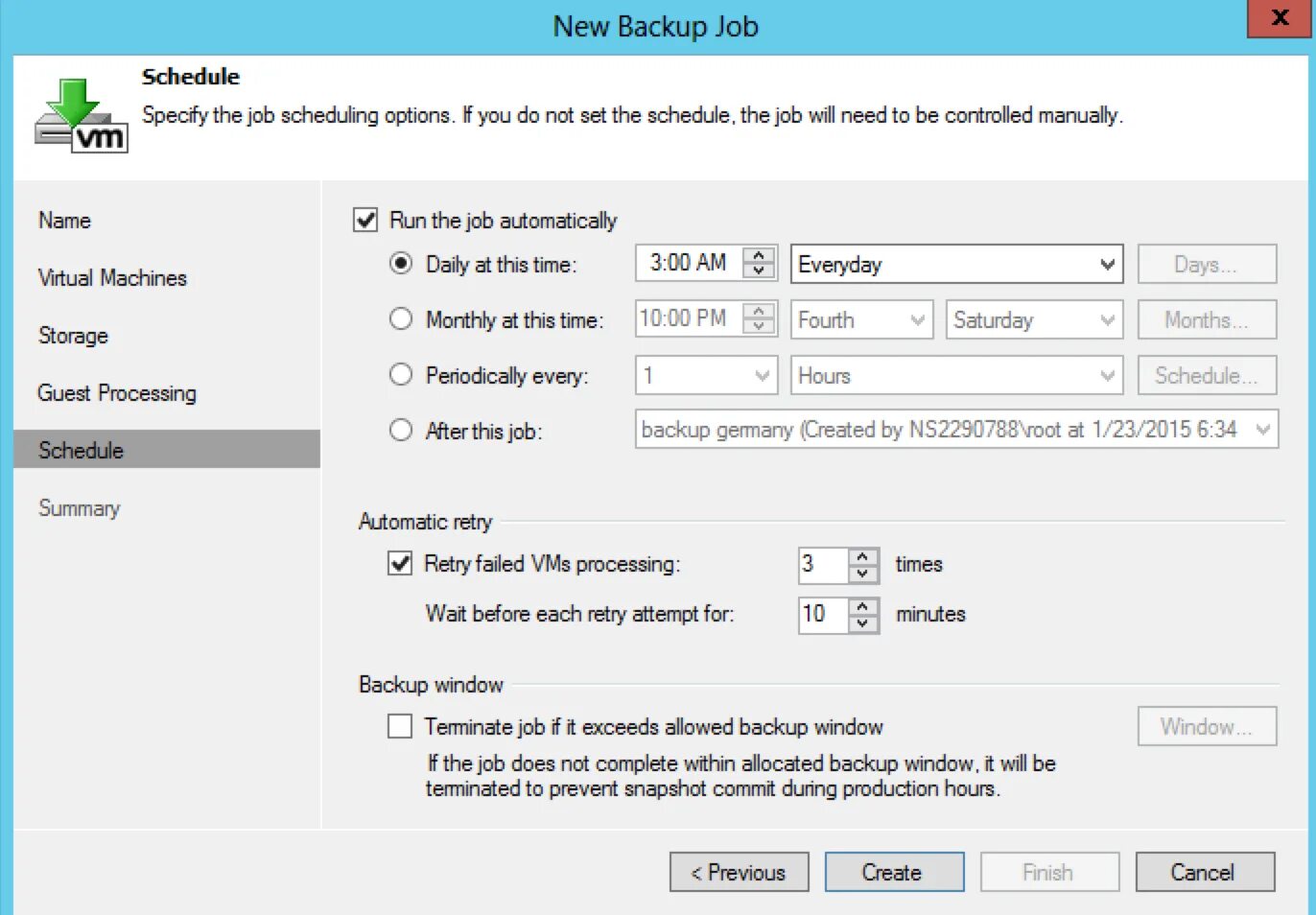Open the periodic interval value dropdown
The height and width of the screenshot is (915, 1316).
click(x=706, y=375)
